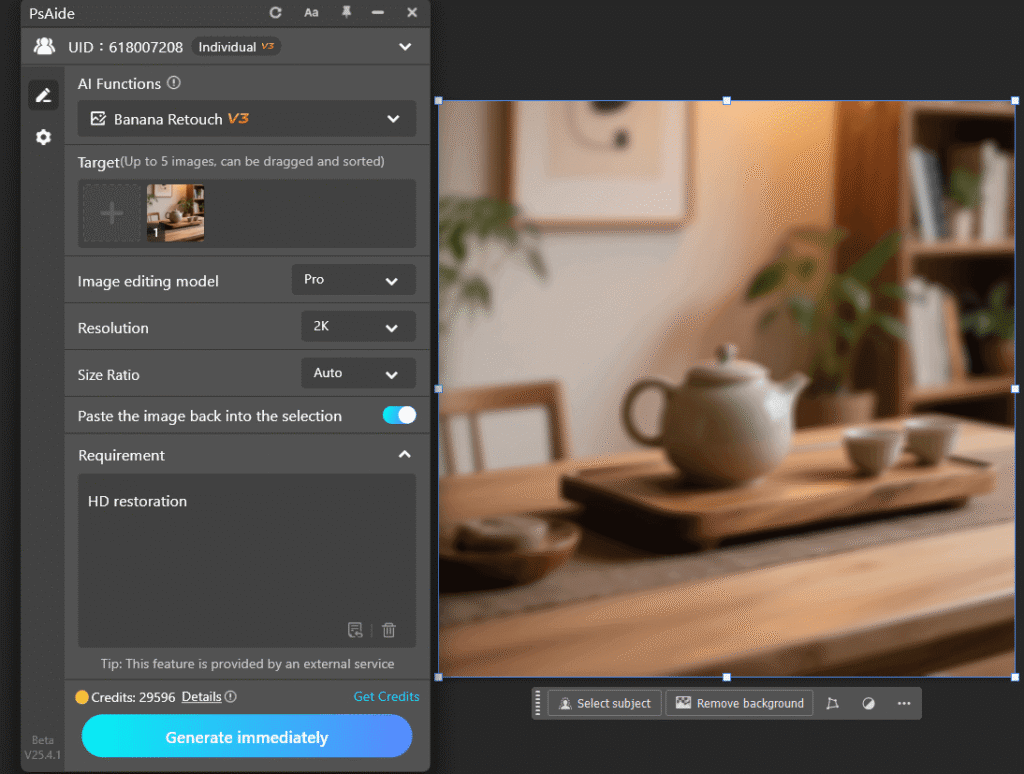Screen dimensions: 1024x774
Task: Collapse the Requirement section
Action: [405, 454]
